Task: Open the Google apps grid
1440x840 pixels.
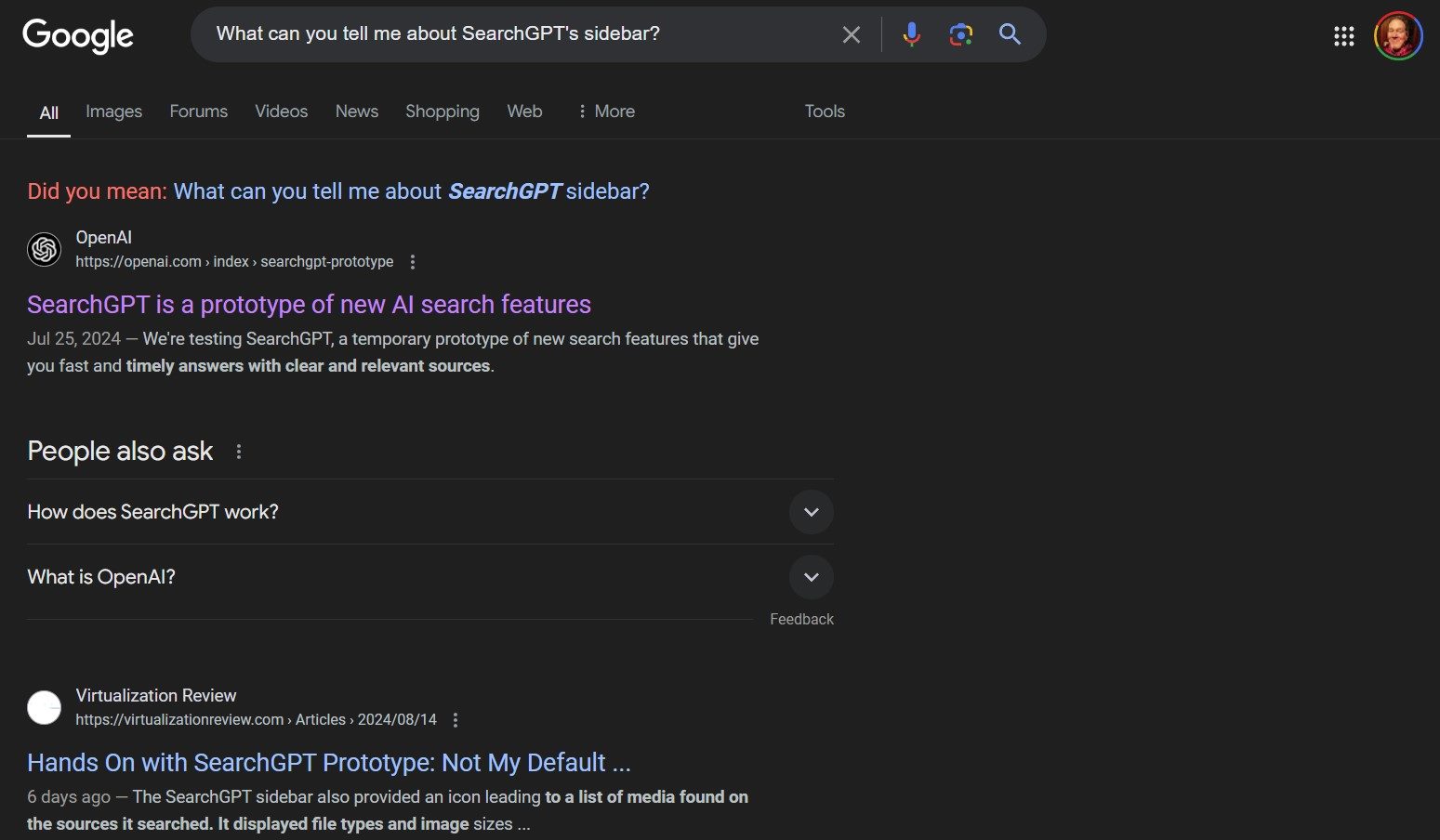Action: pos(1343,36)
